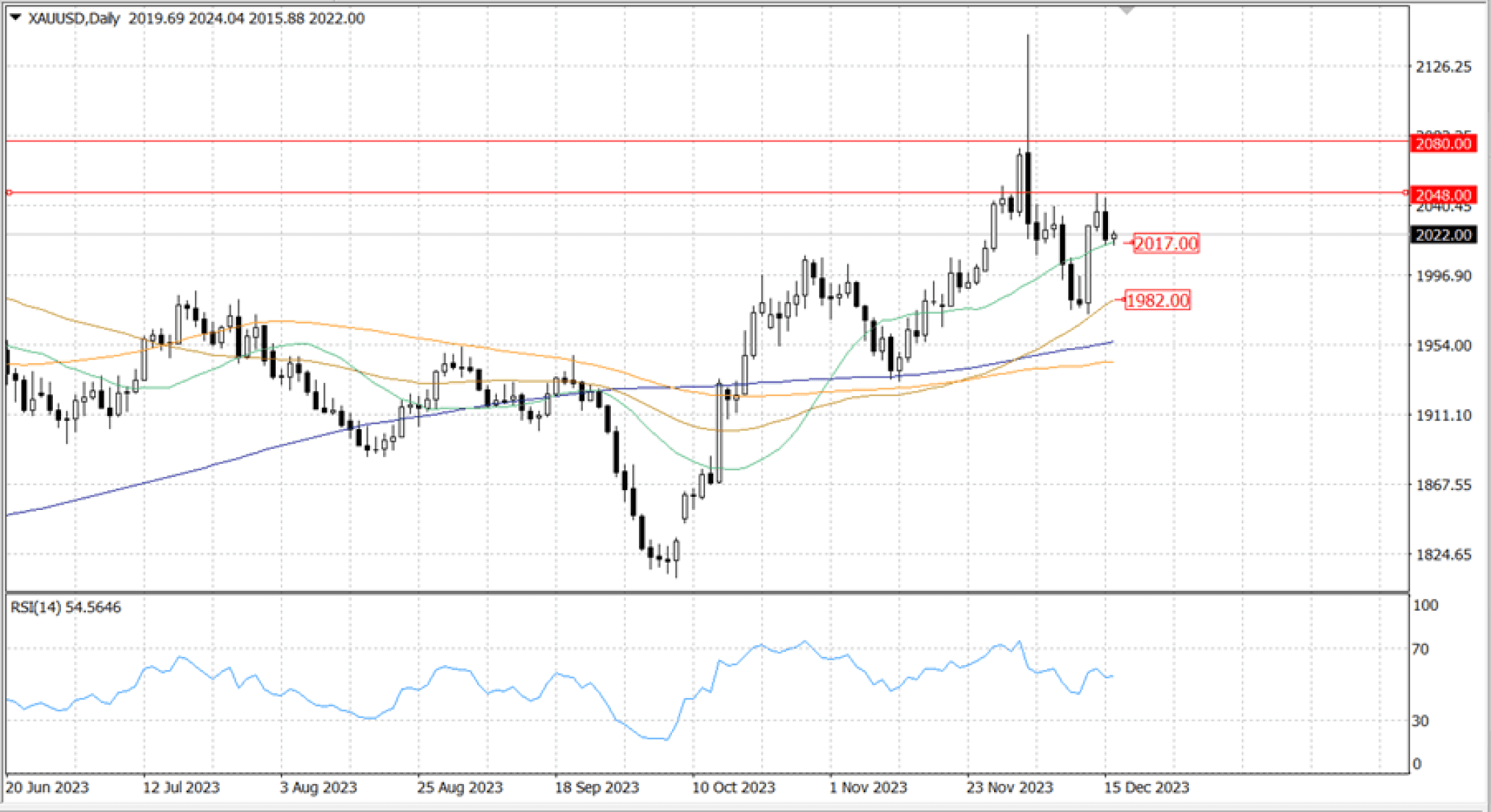
Task: Click the black 2022.00 current price tag
Action: (1443, 235)
